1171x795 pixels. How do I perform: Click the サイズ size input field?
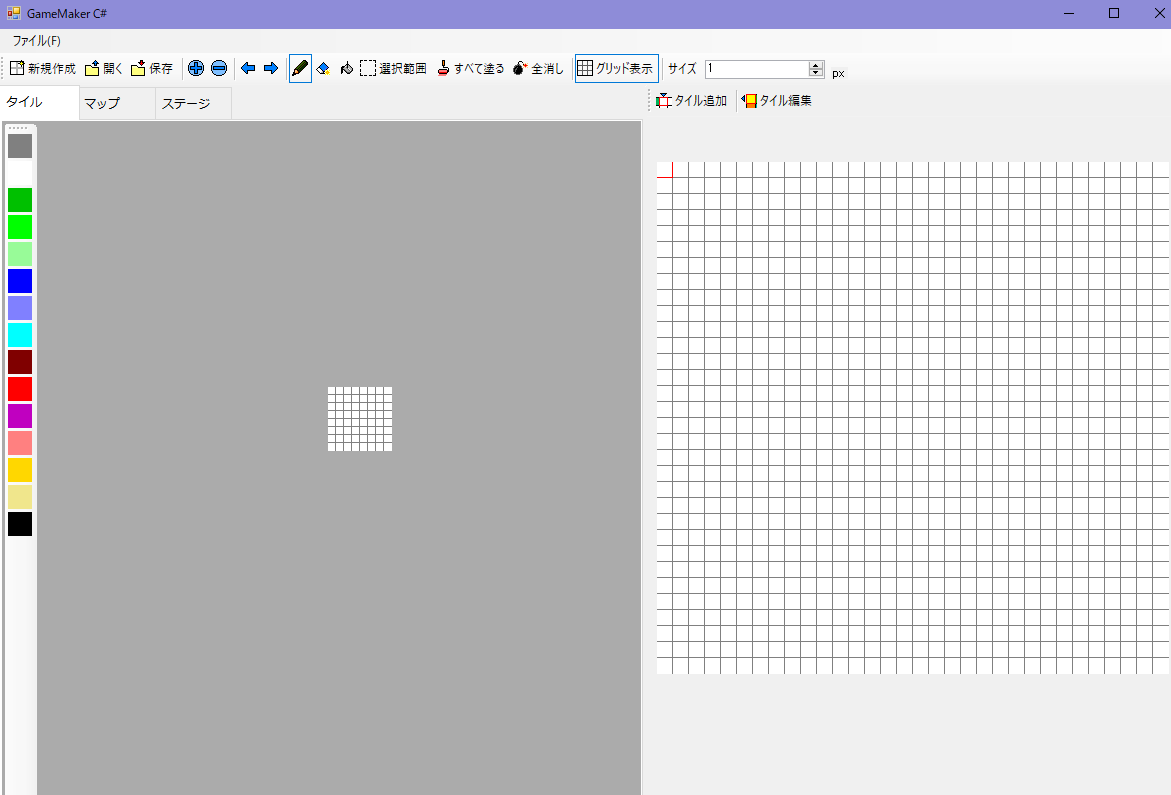click(x=757, y=69)
